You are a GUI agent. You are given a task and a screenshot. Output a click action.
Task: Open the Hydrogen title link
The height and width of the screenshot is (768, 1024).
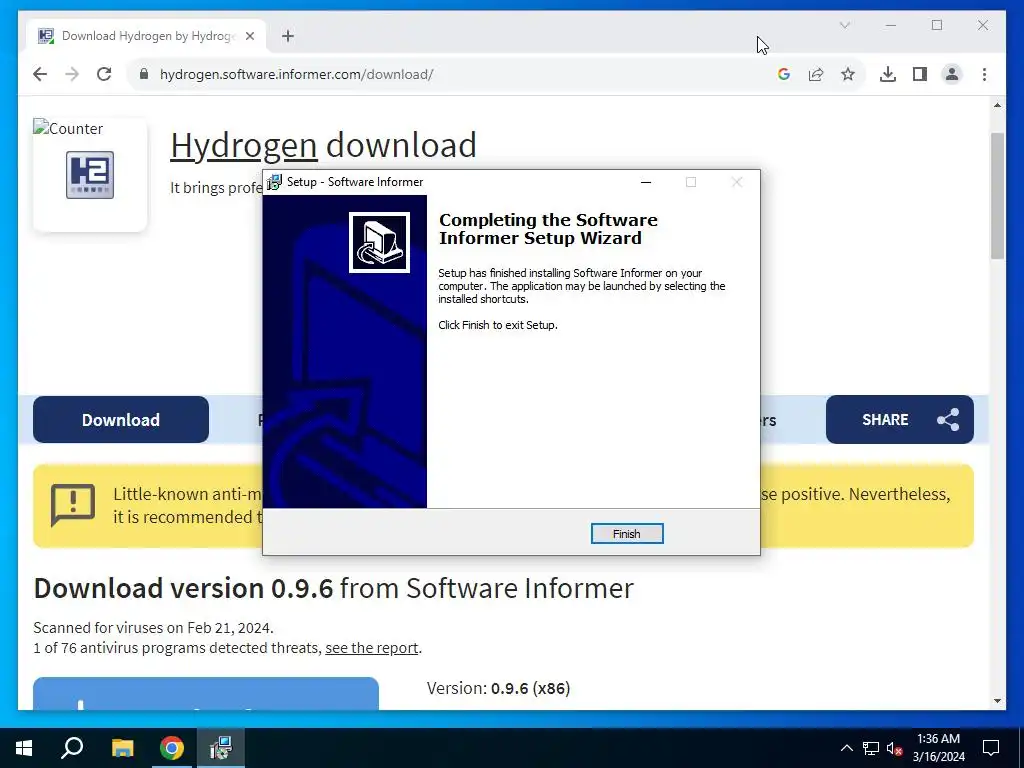point(244,145)
